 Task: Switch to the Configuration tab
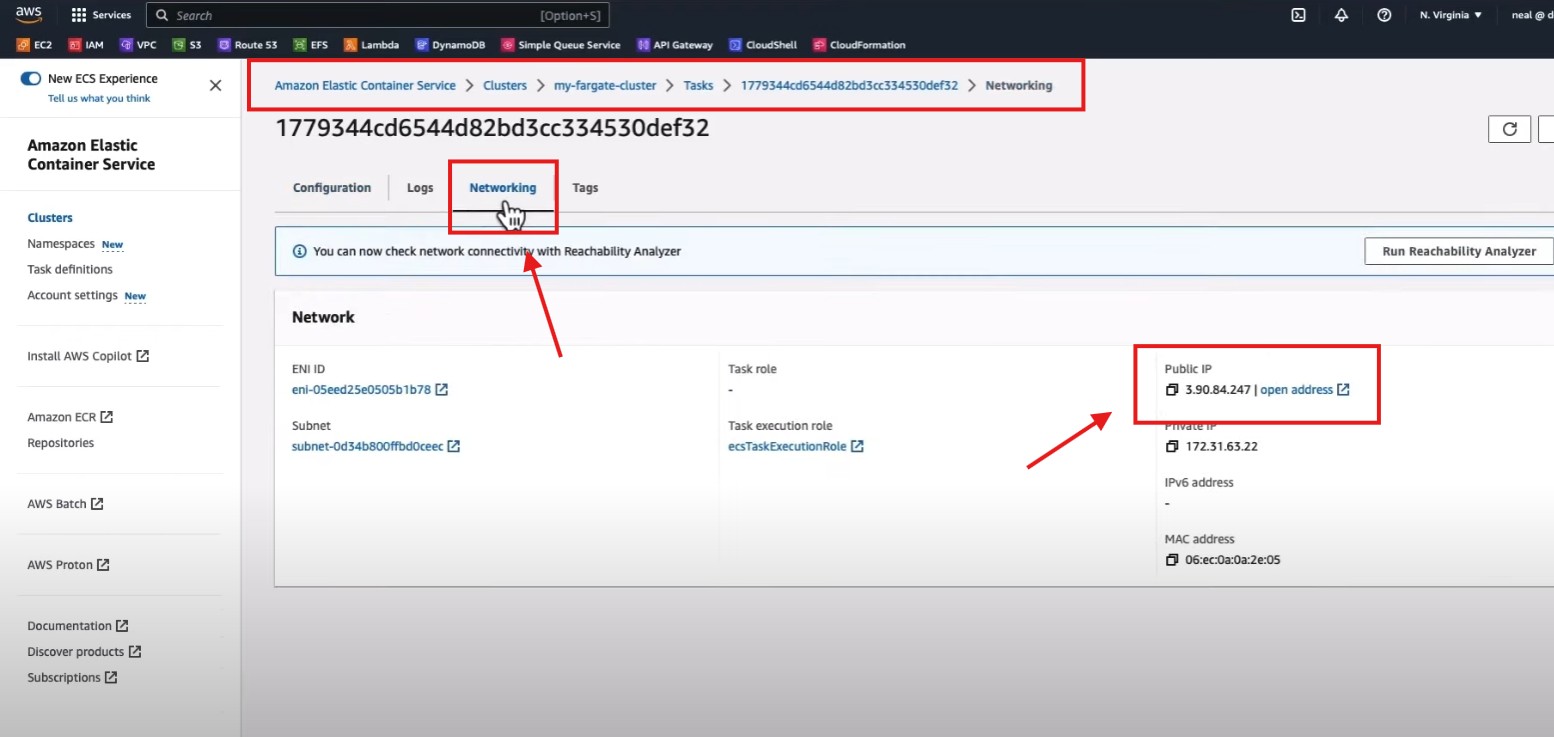coord(331,188)
